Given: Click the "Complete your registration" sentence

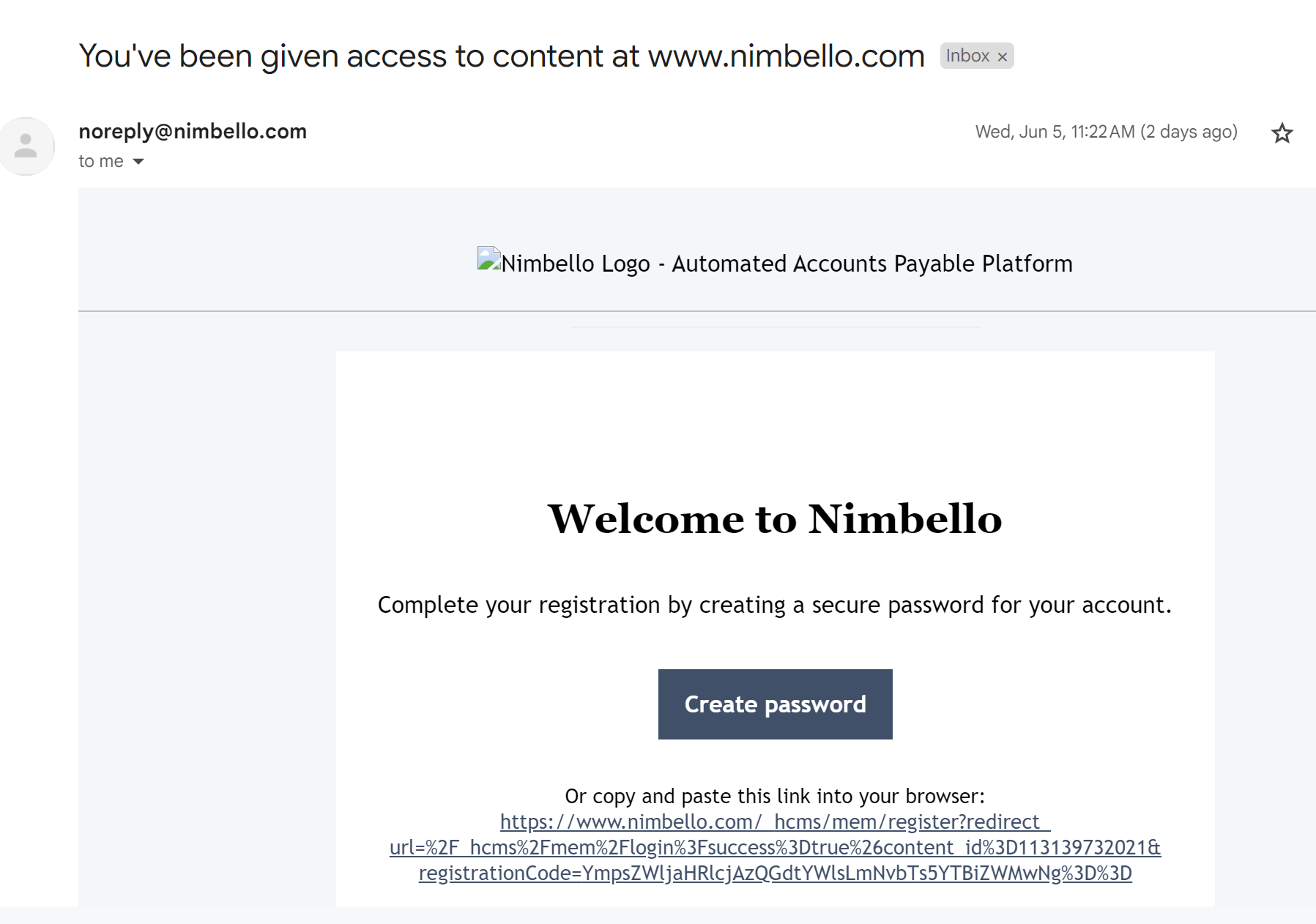Looking at the screenshot, I should [x=774, y=605].
